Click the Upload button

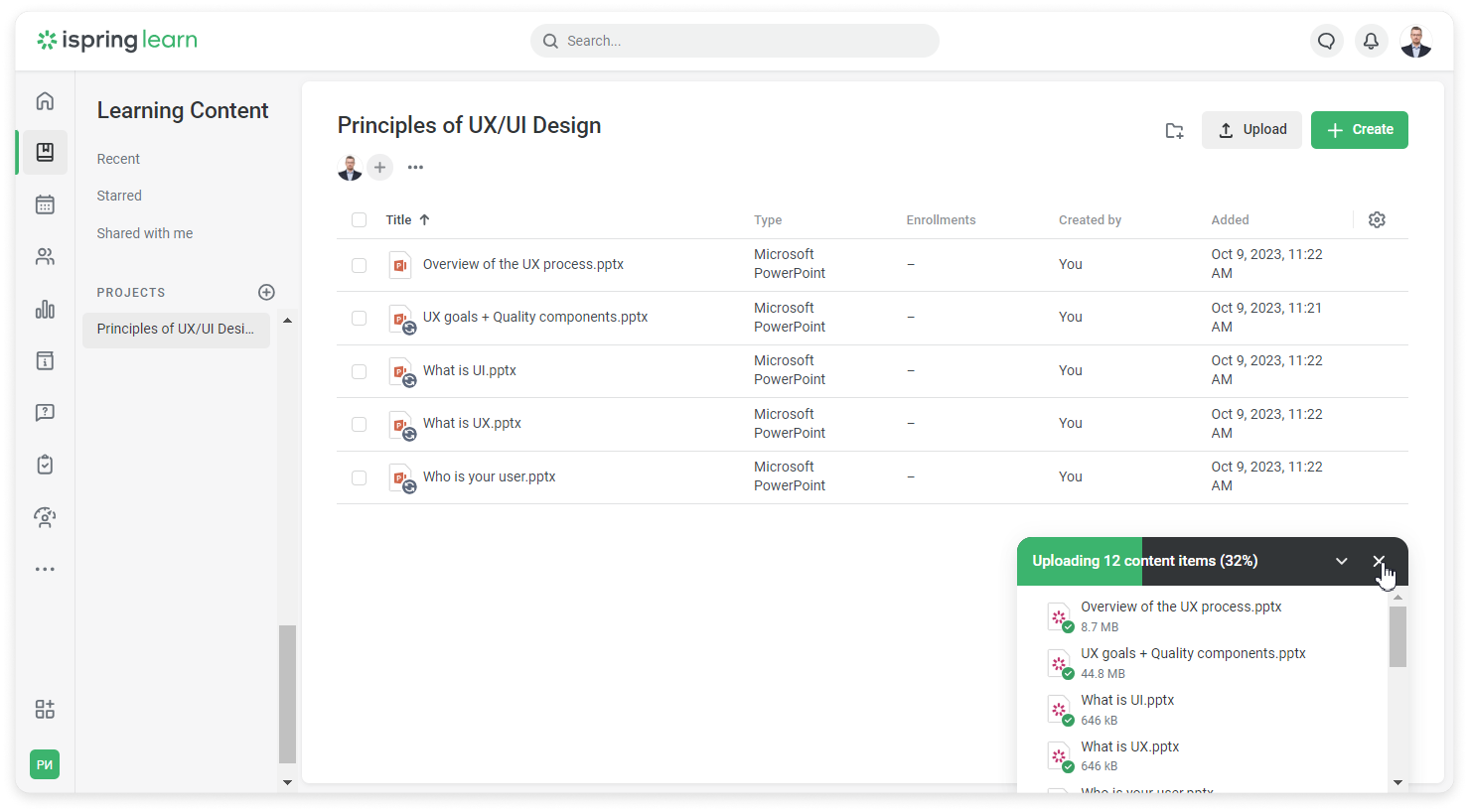pyautogui.click(x=1251, y=130)
